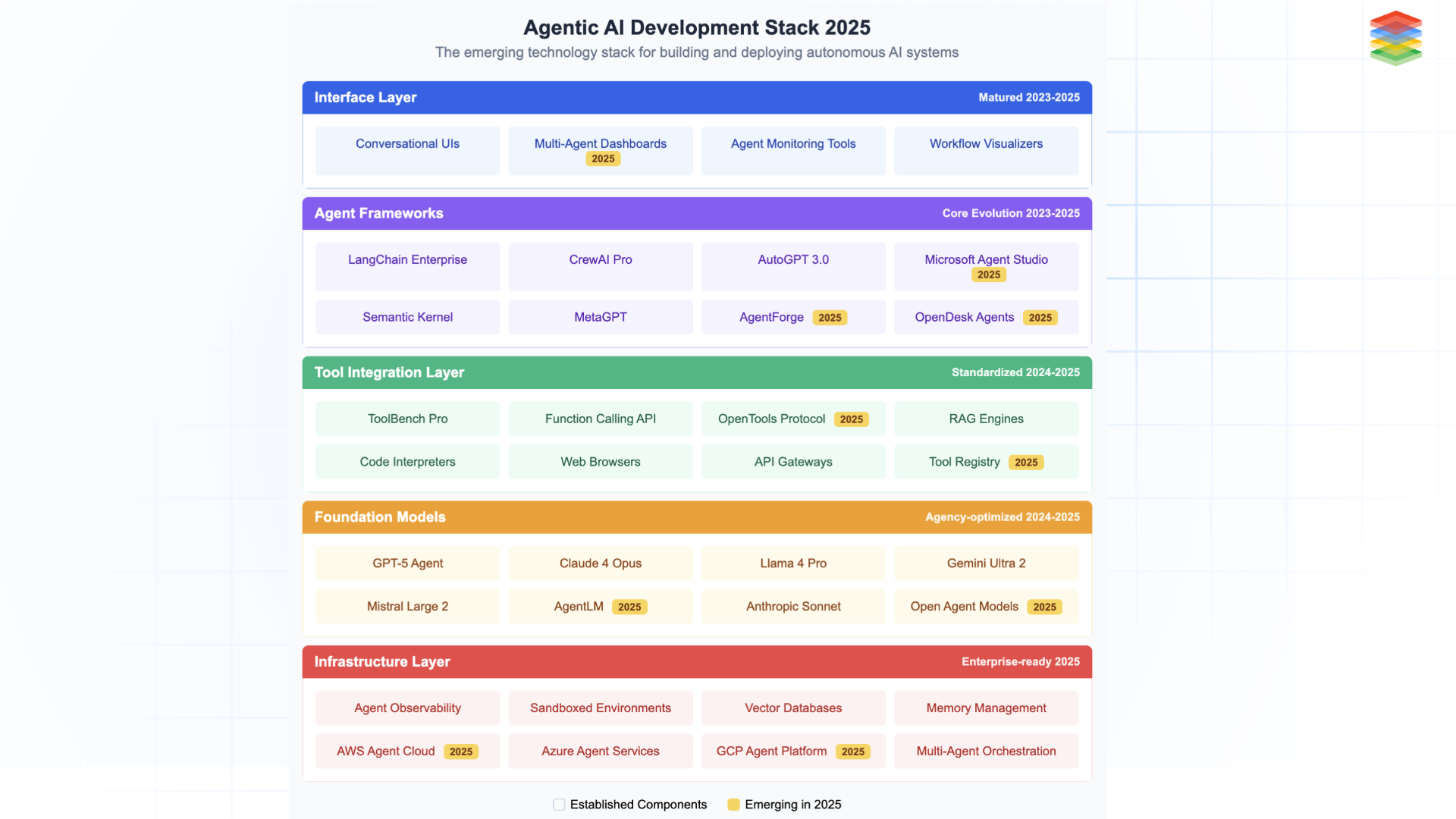Screen dimensions: 1456x819
Task: Click the stacked layers logo icon
Action: [x=1395, y=38]
